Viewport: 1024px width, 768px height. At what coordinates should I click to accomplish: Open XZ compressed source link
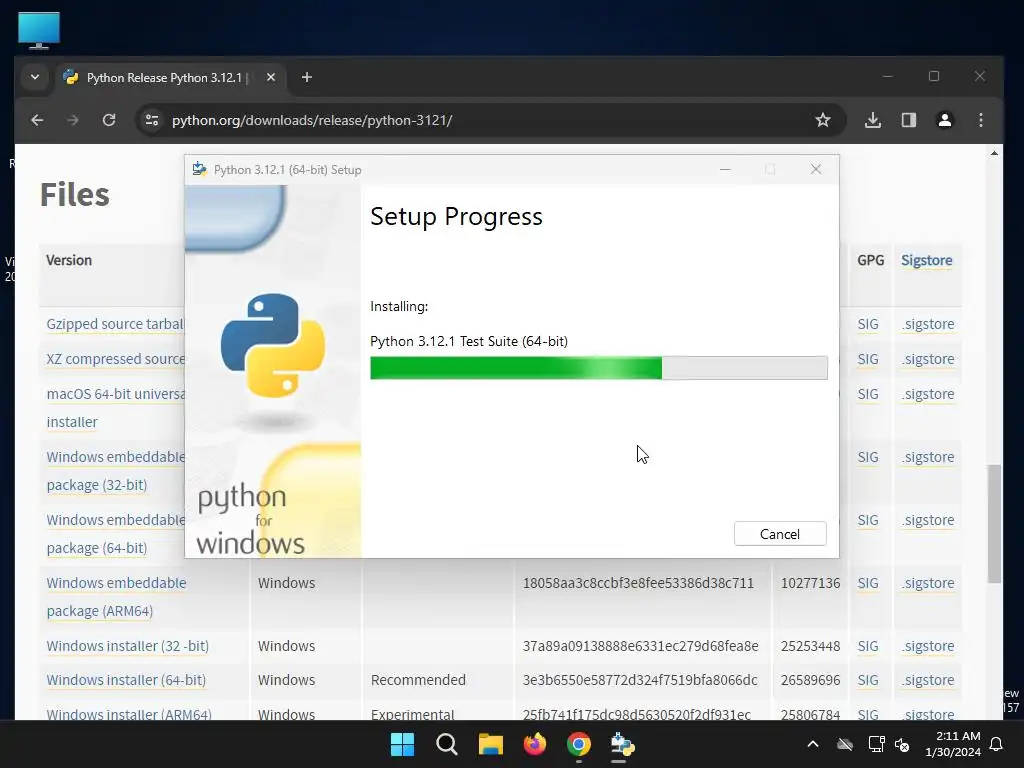point(116,359)
